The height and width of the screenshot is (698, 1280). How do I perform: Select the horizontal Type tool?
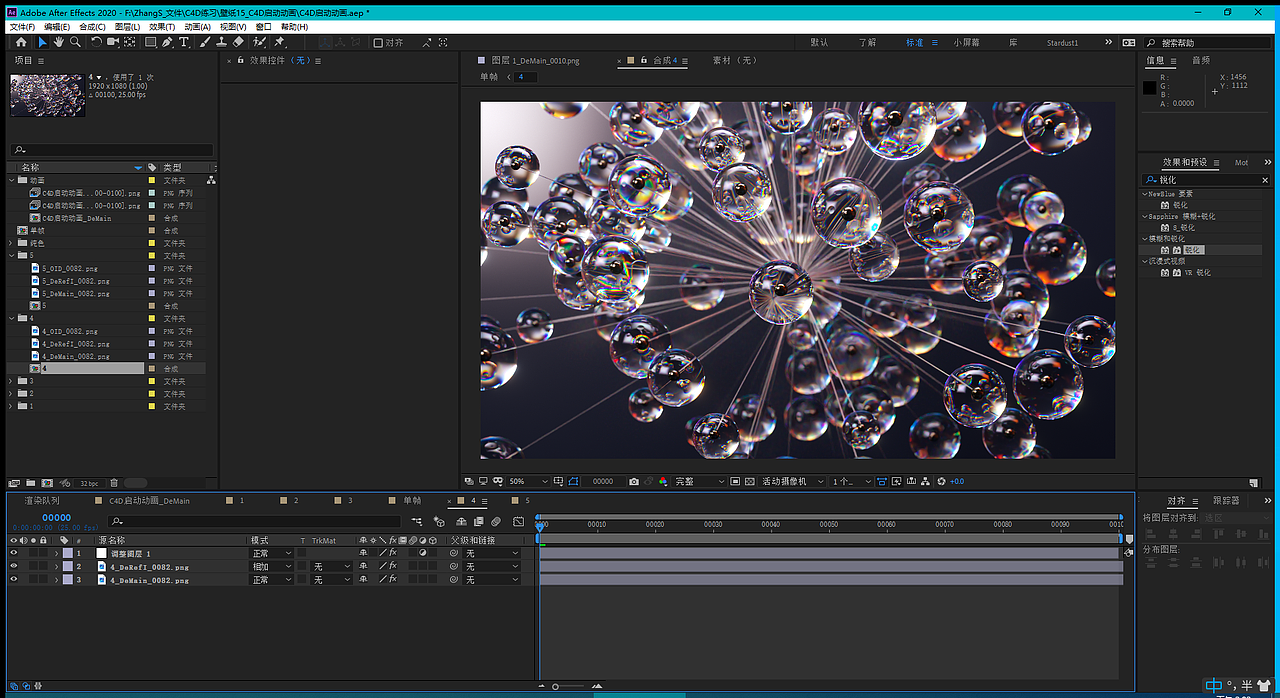[184, 43]
